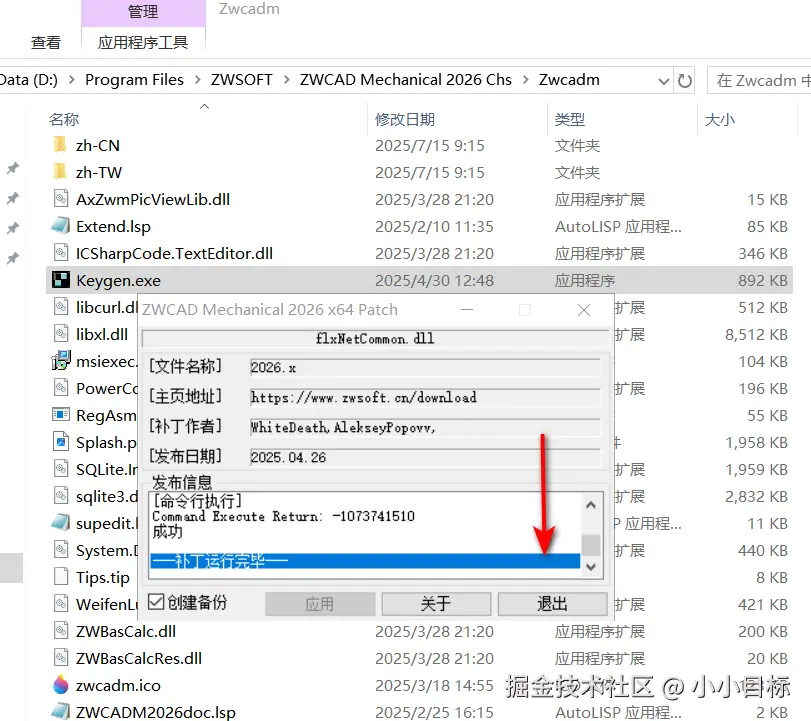Click the Zwcadm breadcrumb in address bar

point(569,80)
